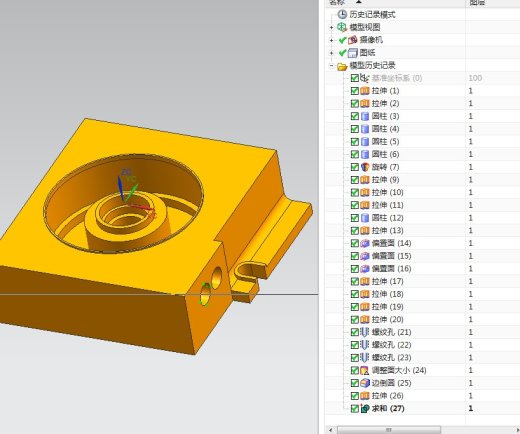This screenshot has height=434, width=520.
Task: Click the revolve icon of 旋转 (7)
Action: click(x=365, y=167)
